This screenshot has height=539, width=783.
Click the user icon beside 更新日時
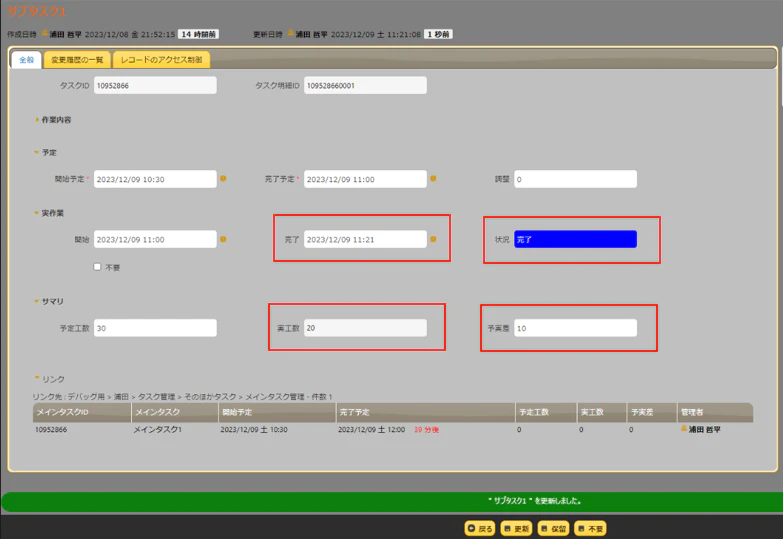pos(291,33)
